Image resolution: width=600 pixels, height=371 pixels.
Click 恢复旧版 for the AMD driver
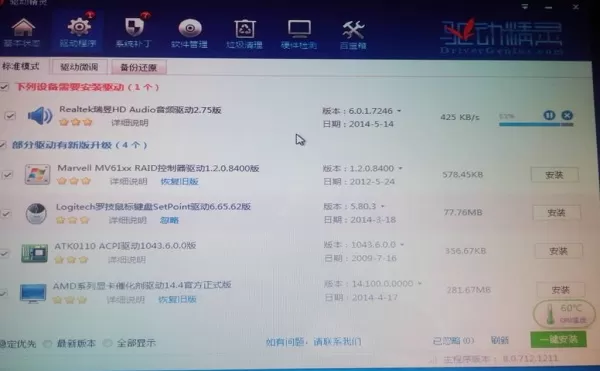pos(177,299)
